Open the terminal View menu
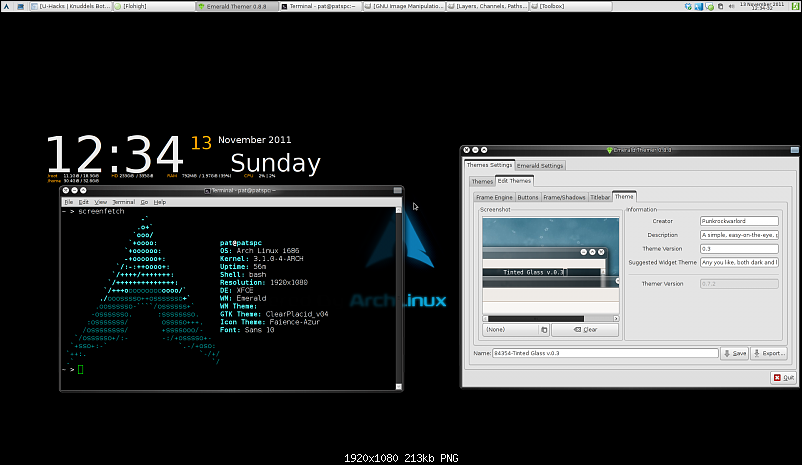The image size is (802, 465). pyautogui.click(x=101, y=202)
